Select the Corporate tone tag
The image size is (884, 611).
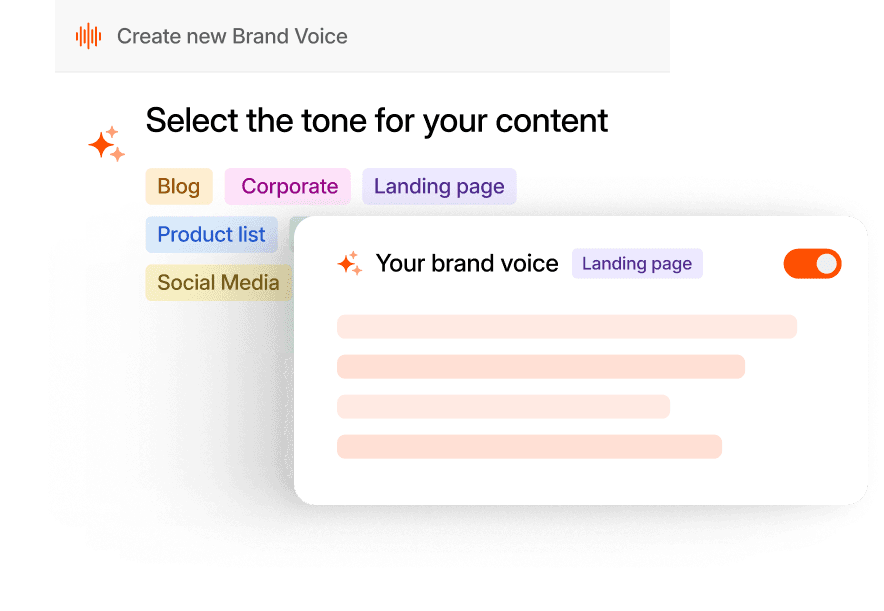[x=287, y=186]
